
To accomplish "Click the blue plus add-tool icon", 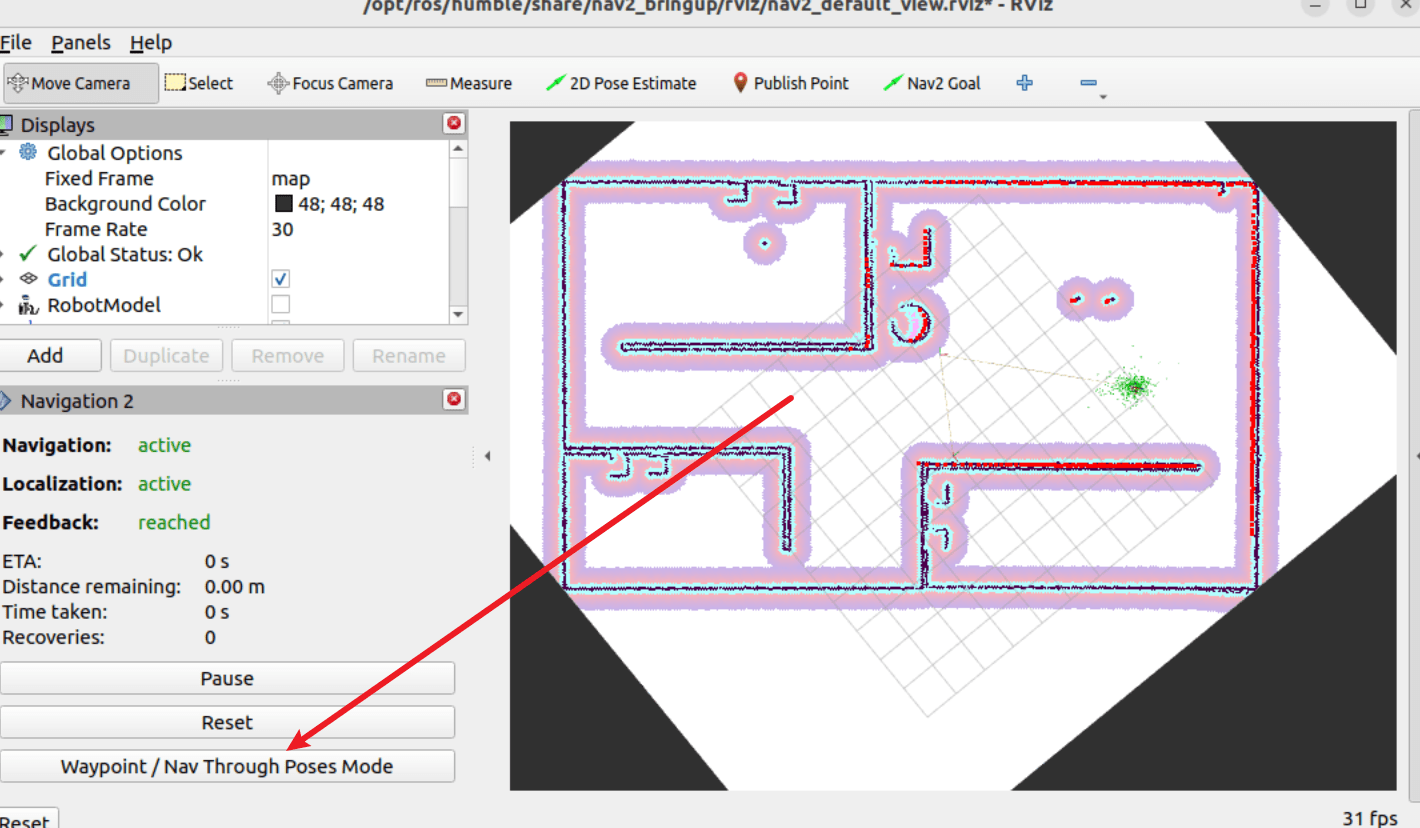I will point(1024,84).
